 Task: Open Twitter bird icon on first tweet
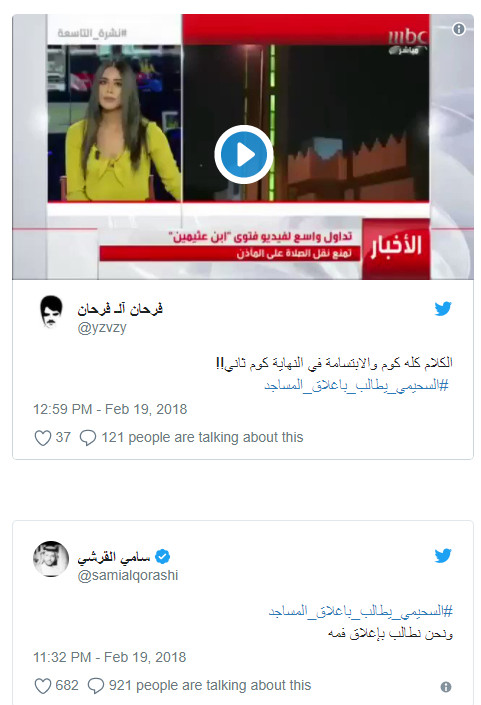click(x=443, y=309)
